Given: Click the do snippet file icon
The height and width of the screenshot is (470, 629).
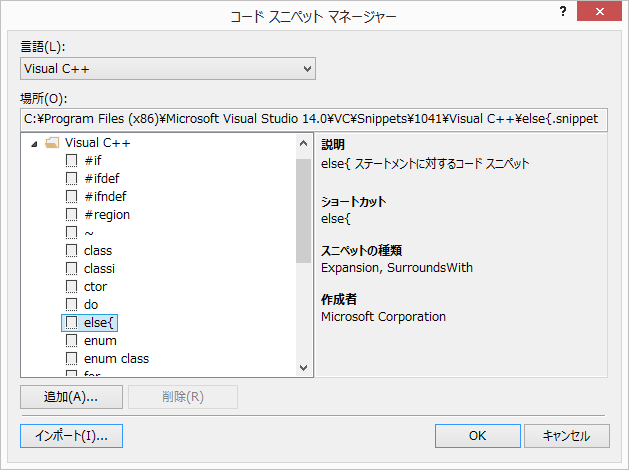Looking at the screenshot, I should (x=71, y=305).
